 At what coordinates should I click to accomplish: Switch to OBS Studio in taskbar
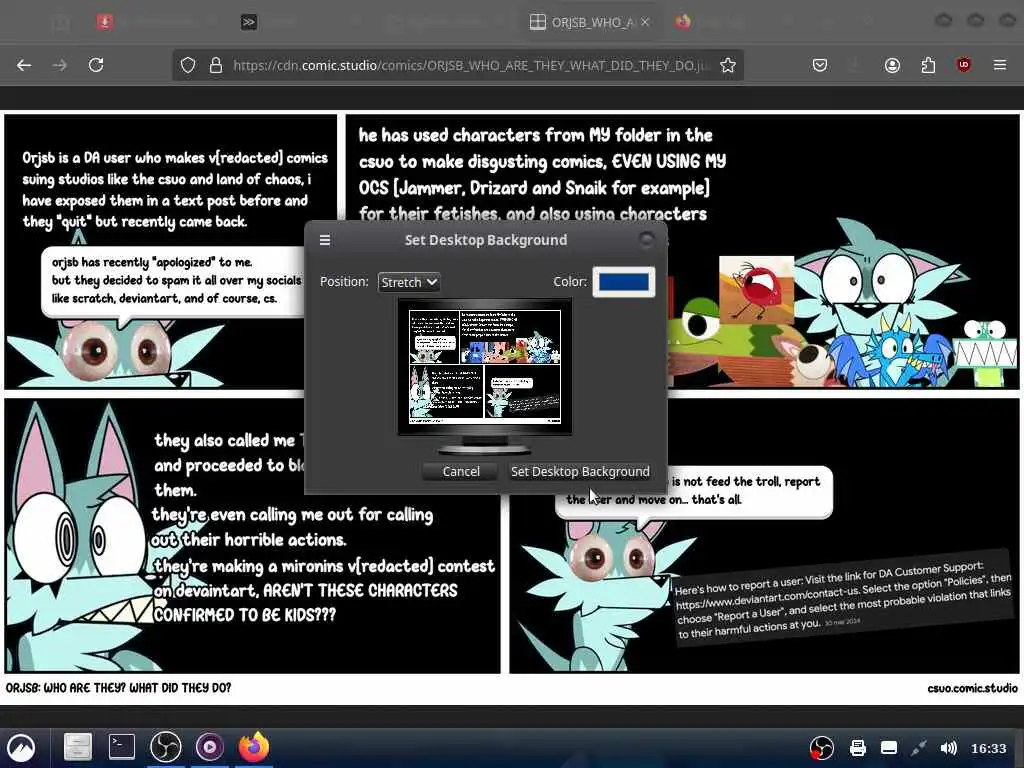(x=166, y=747)
